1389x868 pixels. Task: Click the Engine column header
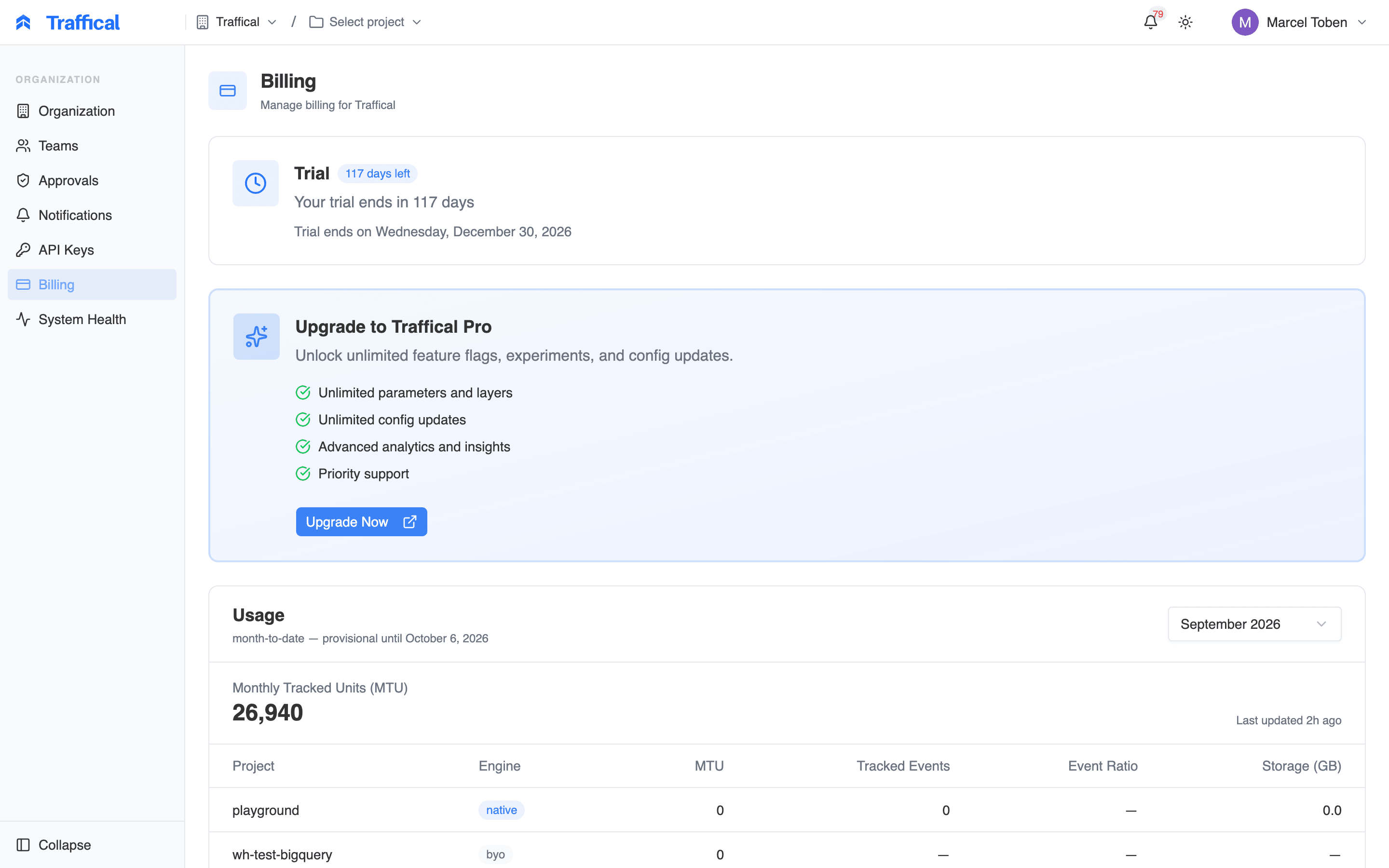[x=499, y=766]
